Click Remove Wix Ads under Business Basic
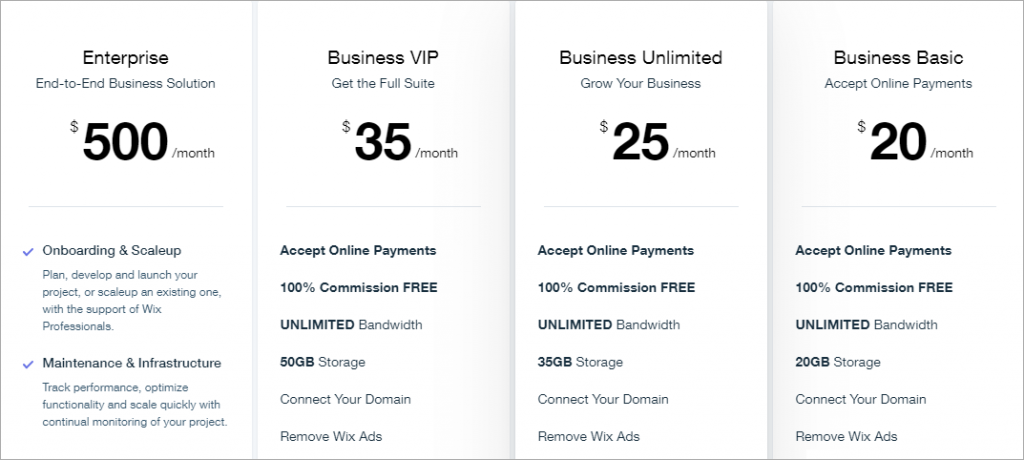 pos(846,436)
